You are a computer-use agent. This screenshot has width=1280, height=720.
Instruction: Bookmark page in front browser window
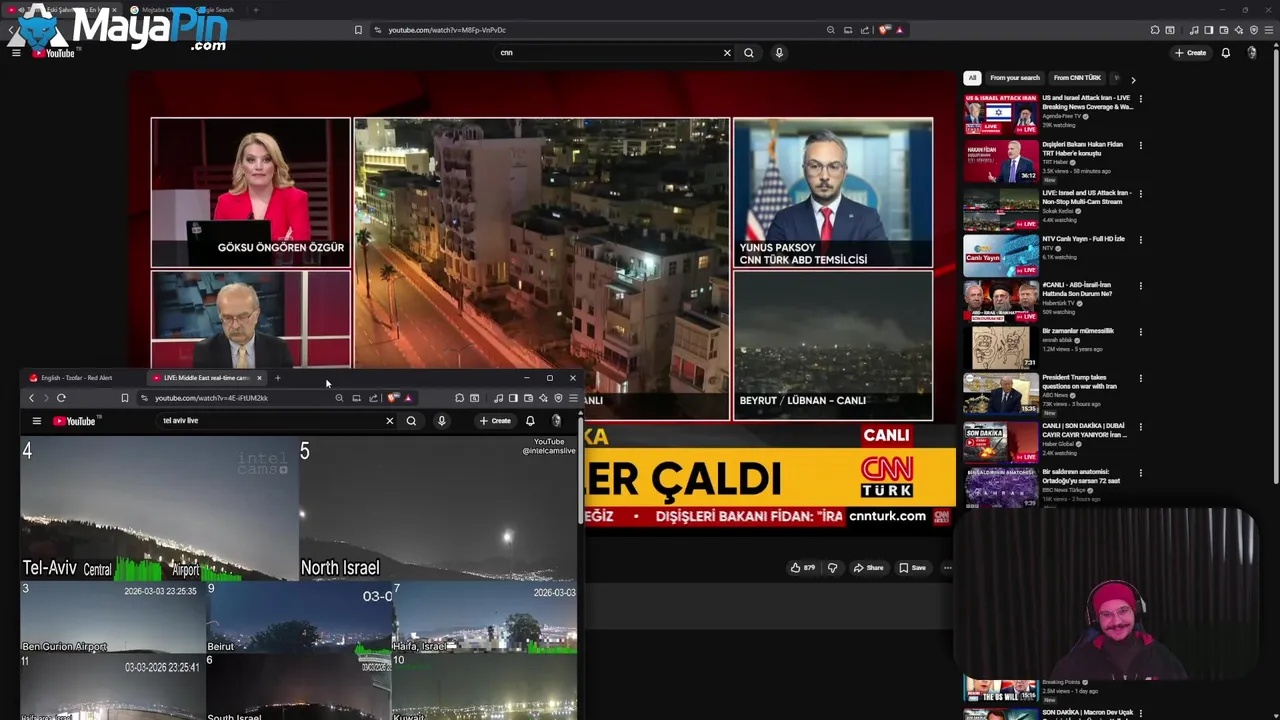coord(124,398)
